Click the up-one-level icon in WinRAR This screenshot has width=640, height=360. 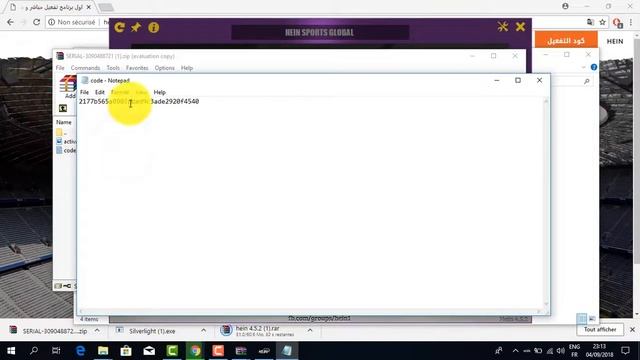(x=63, y=108)
